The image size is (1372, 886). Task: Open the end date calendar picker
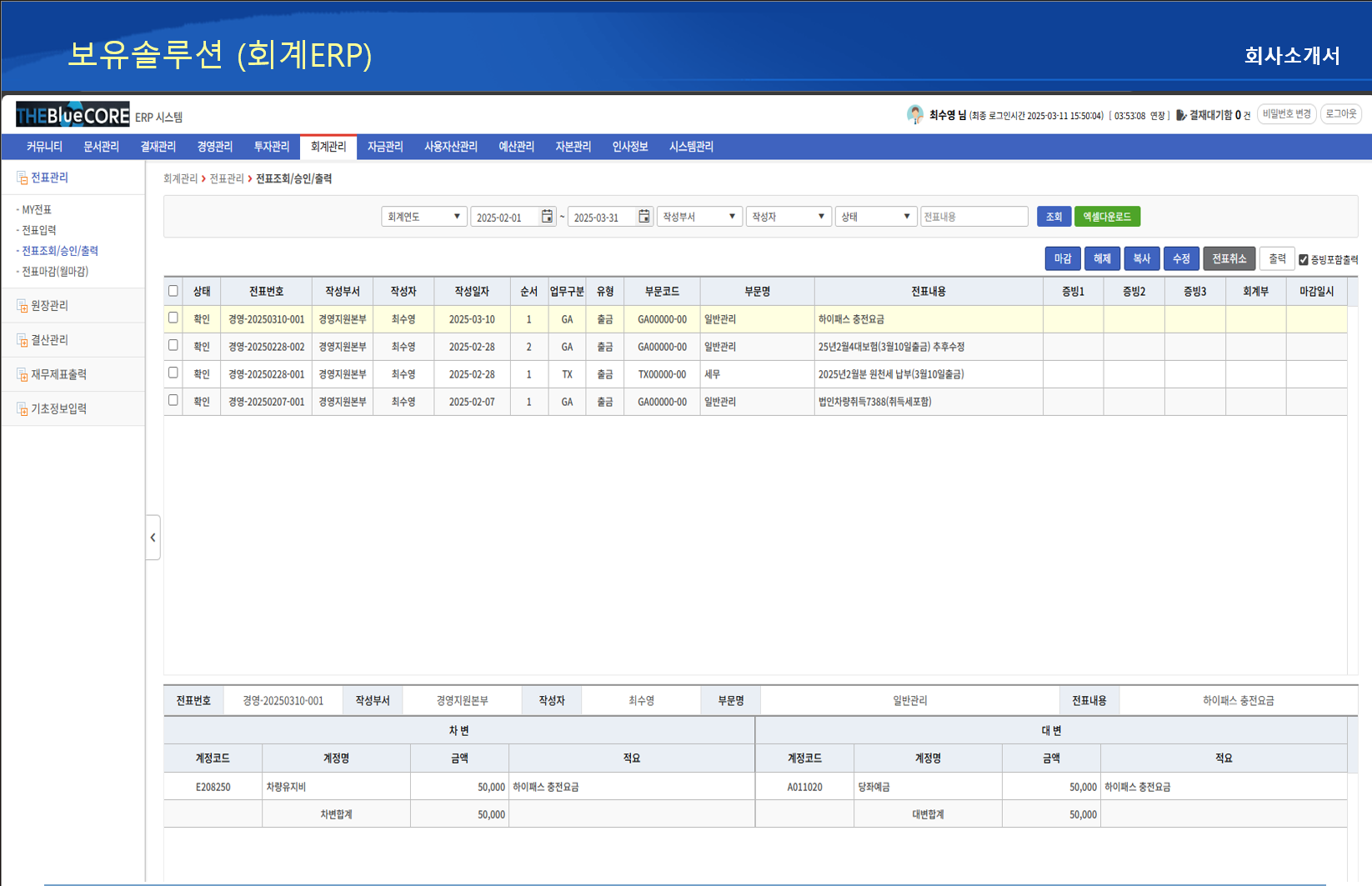(643, 216)
